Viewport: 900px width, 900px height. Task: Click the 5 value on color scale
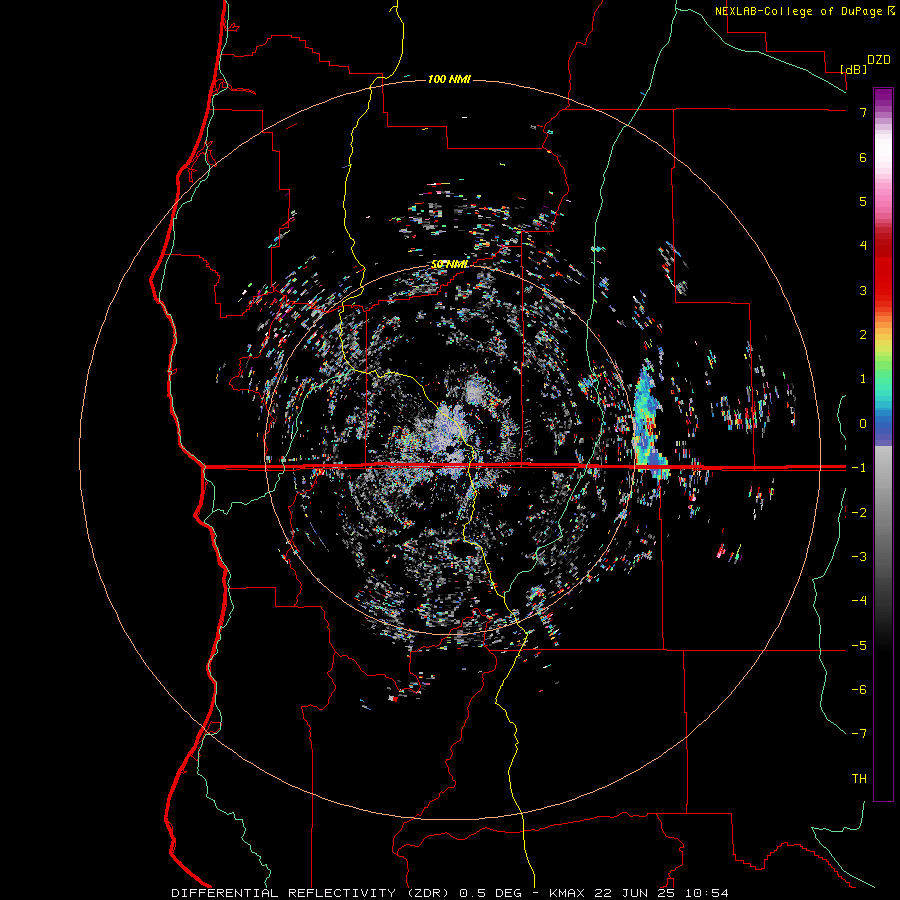(x=863, y=201)
